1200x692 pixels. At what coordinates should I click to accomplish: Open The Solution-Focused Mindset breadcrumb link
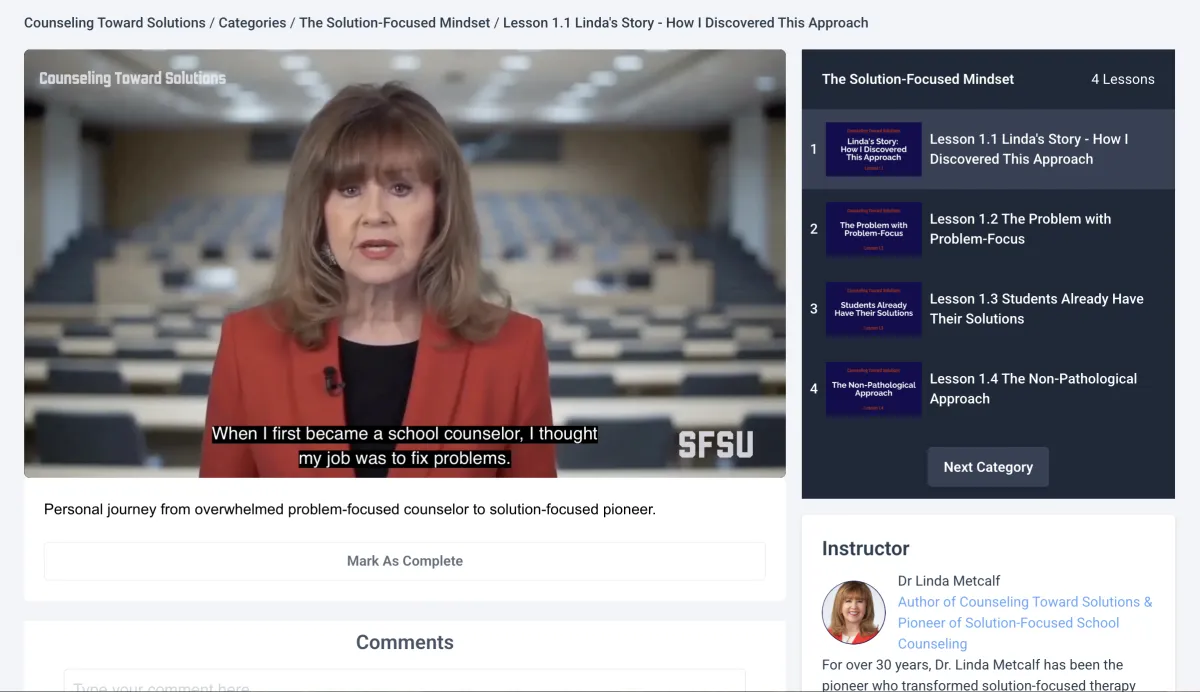[x=395, y=22]
